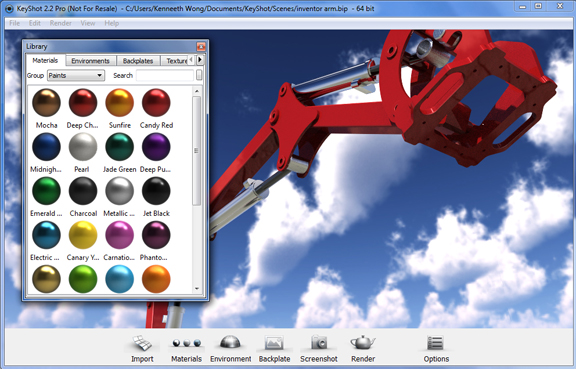Screen dimensions: 576x369
Task: Click the Render label in toolbar
Action: click(x=363, y=359)
